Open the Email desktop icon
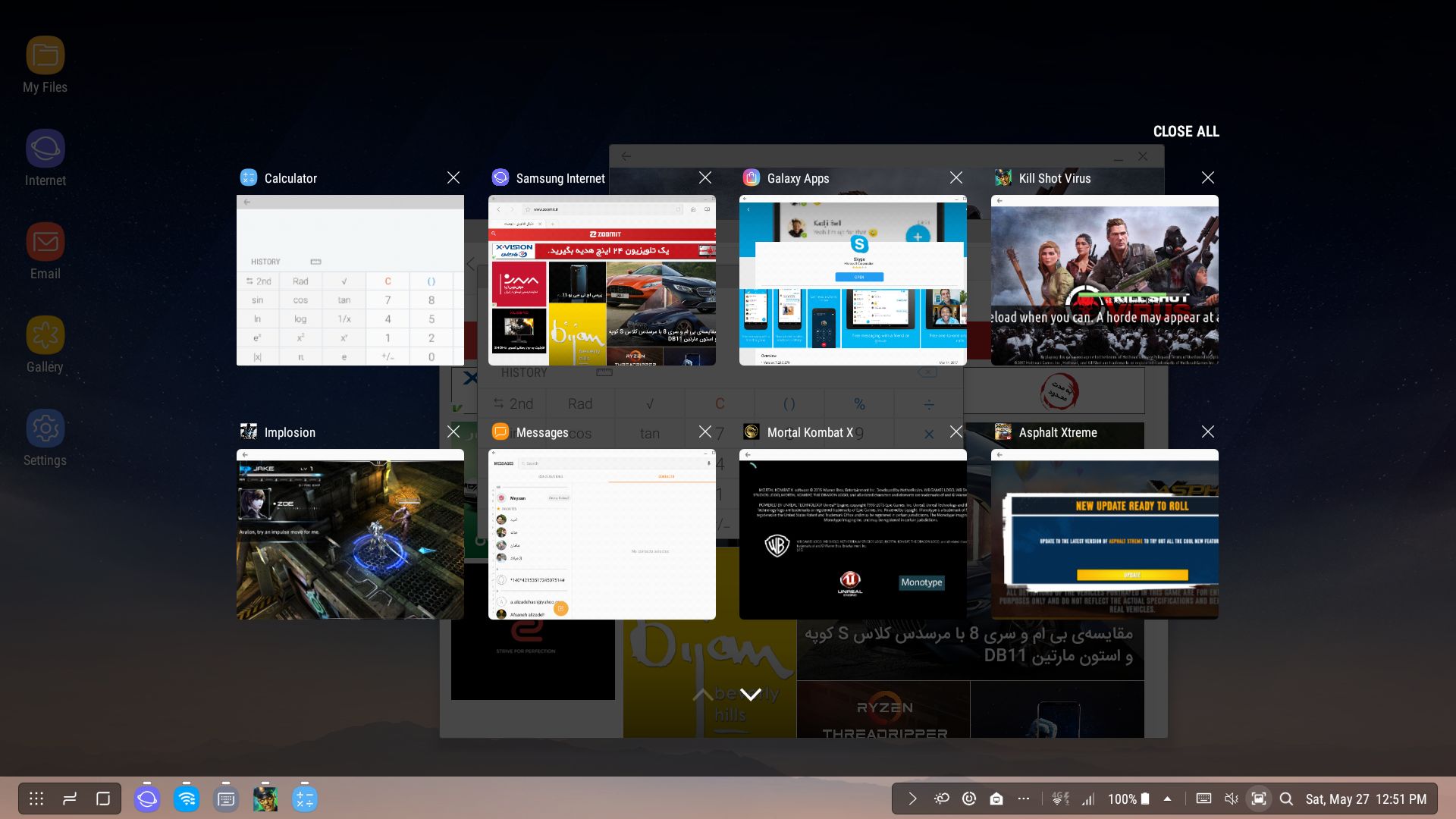 45,251
